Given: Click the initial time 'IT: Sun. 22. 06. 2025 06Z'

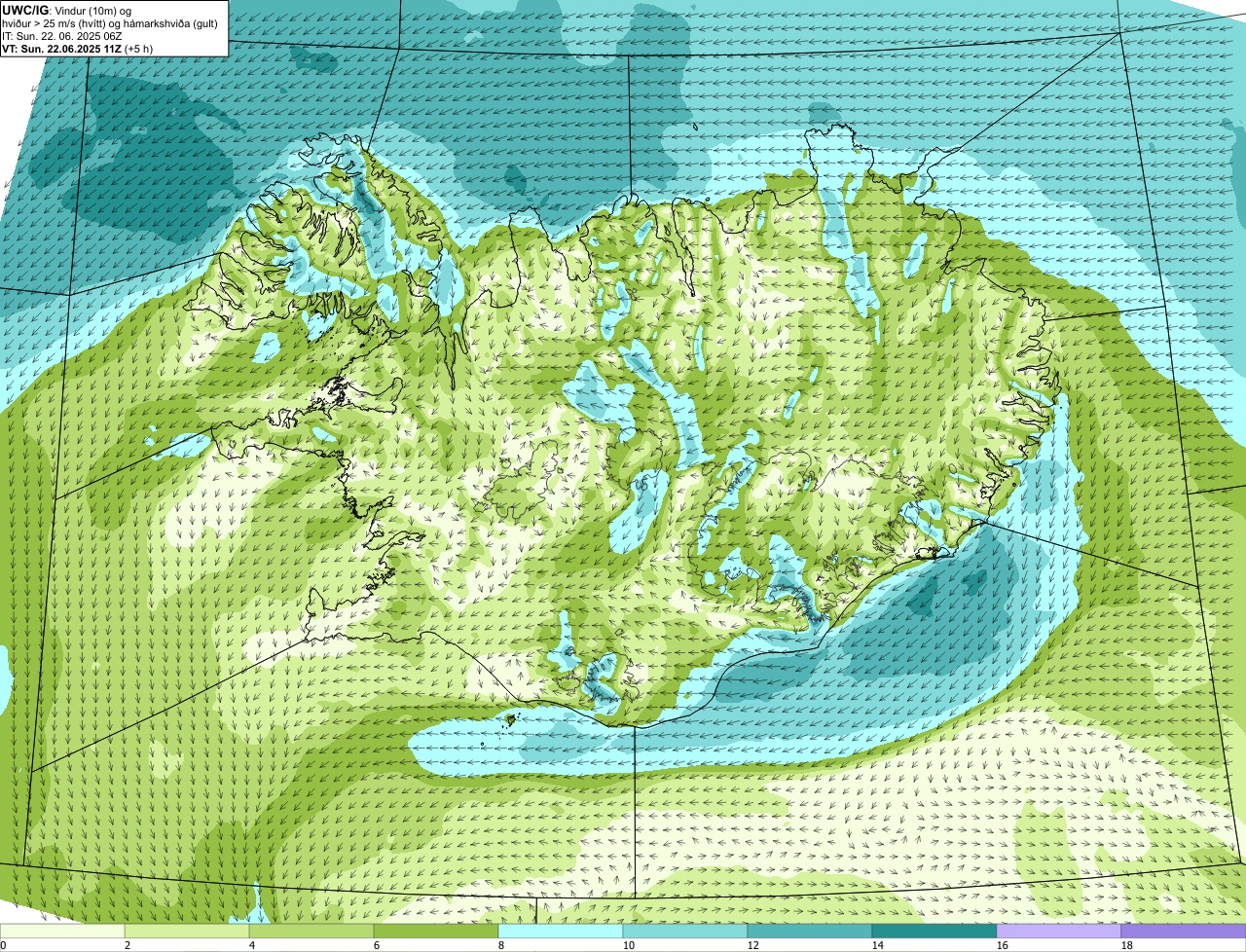Looking at the screenshot, I should click(x=62, y=35).
